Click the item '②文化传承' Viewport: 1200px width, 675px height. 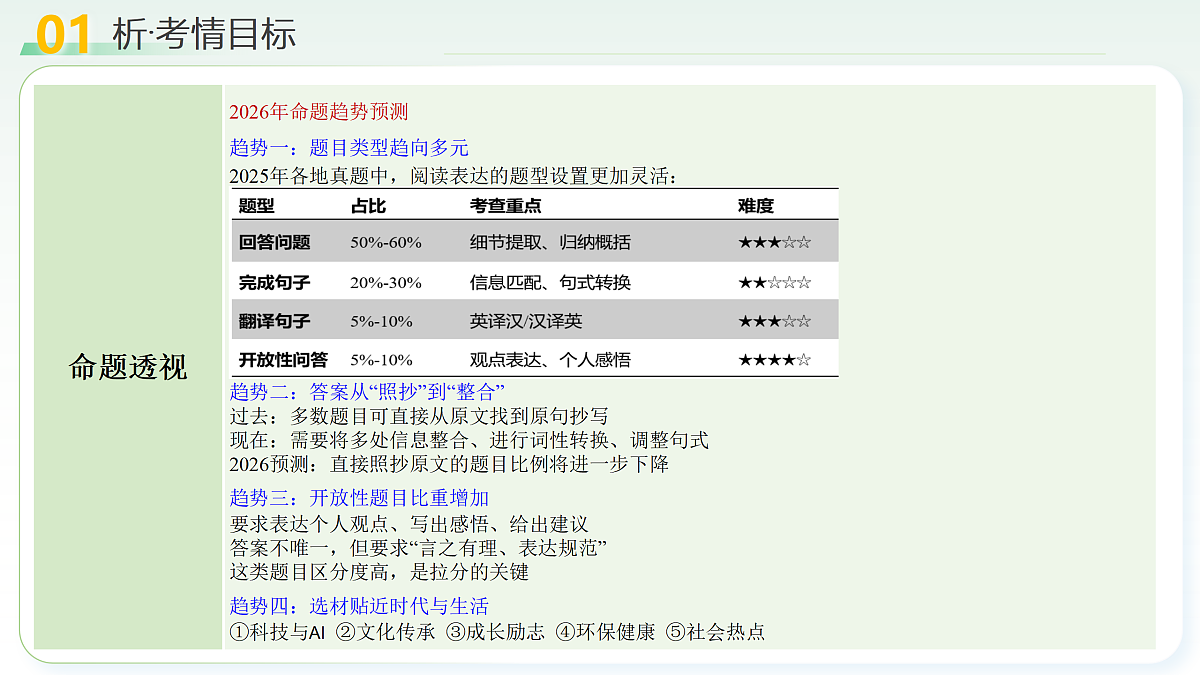(x=386, y=632)
